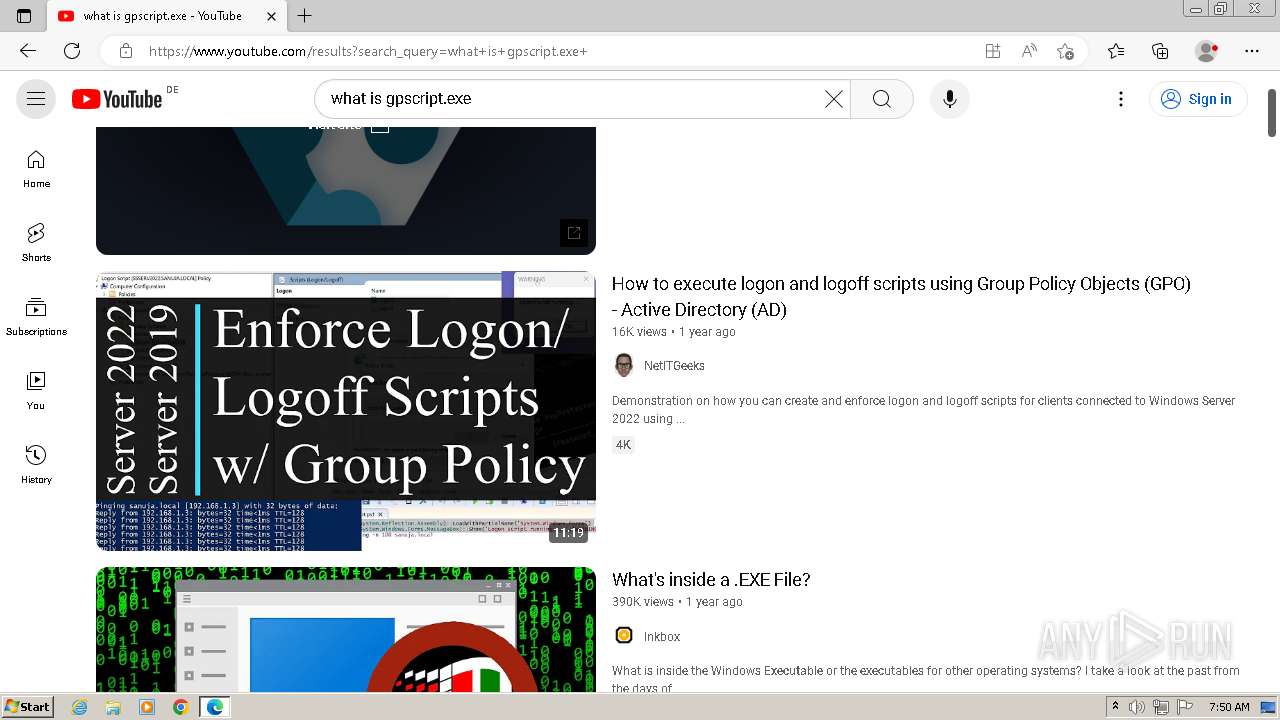Open Internet Explorer from the taskbar
Viewport: 1280px width, 720px height.
point(80,707)
